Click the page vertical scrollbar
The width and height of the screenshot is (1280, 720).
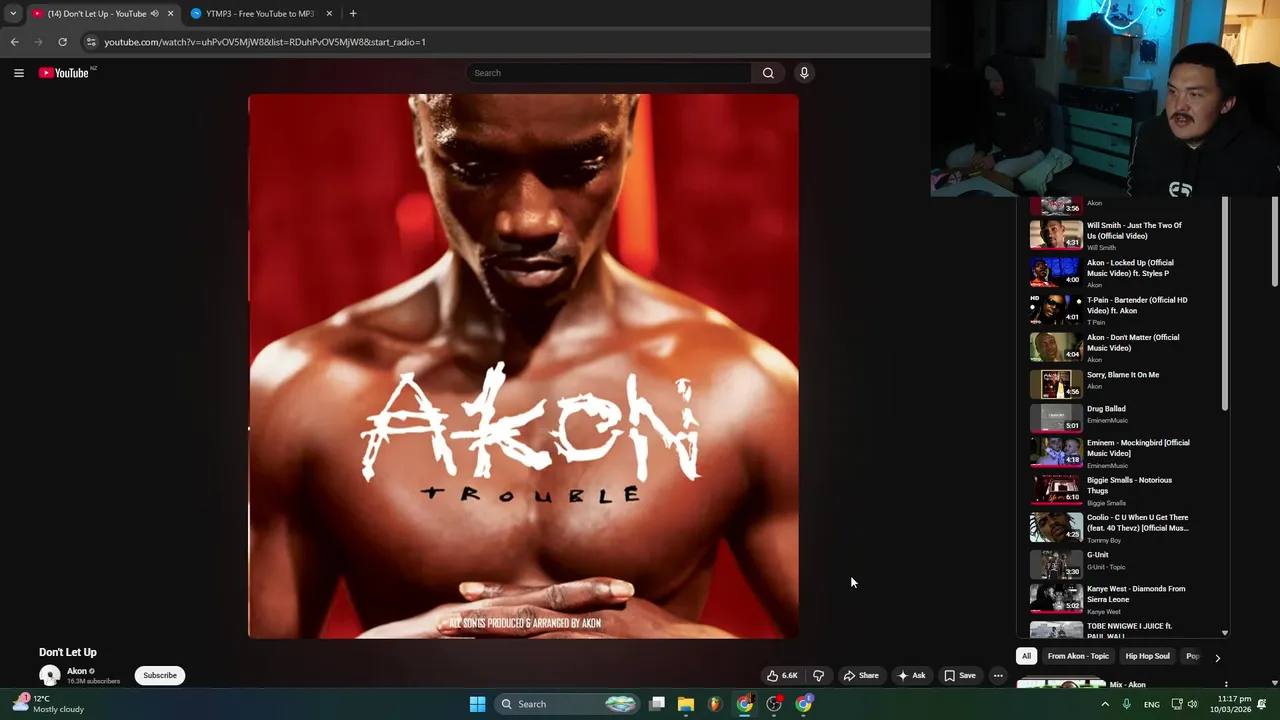point(1275,240)
